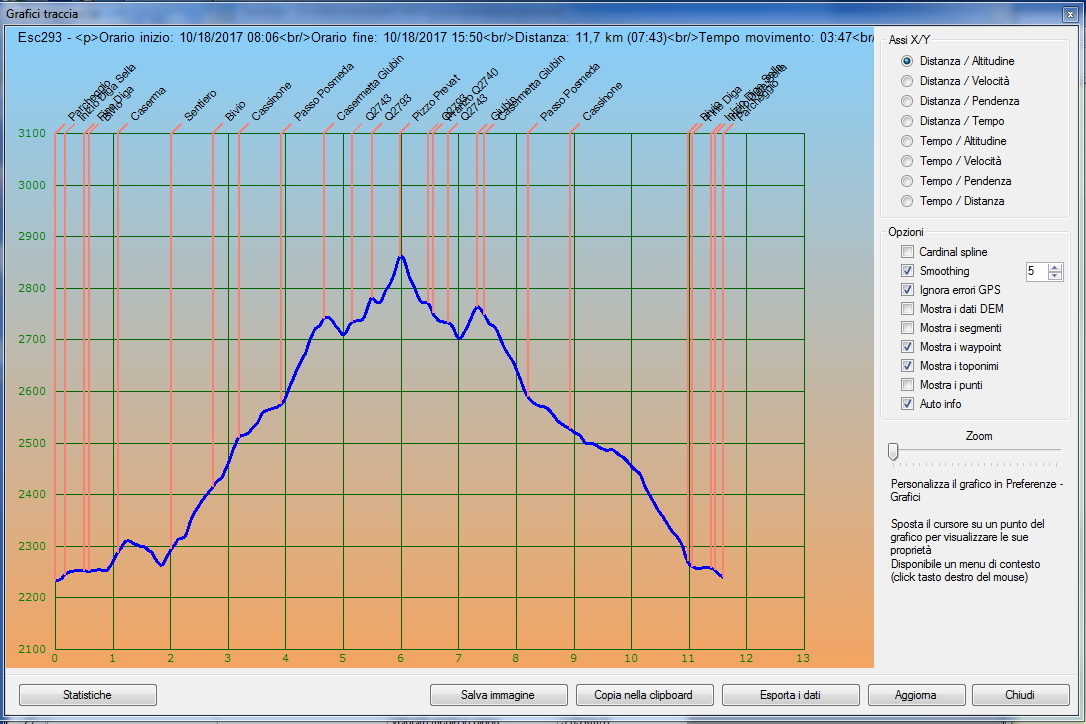Click the Zoom slider handle
1086x724 pixels.
pos(893,451)
